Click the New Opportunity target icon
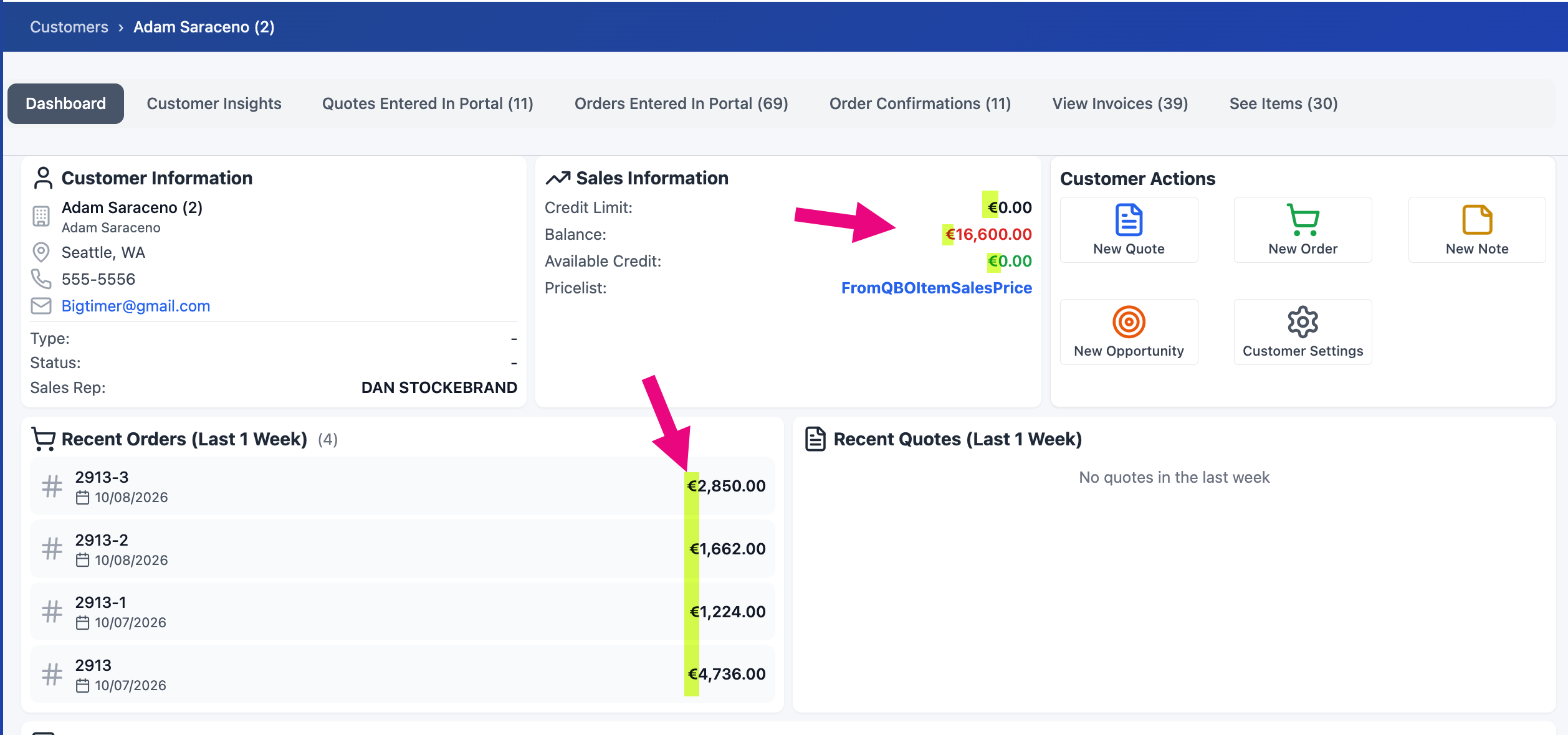 [x=1129, y=322]
